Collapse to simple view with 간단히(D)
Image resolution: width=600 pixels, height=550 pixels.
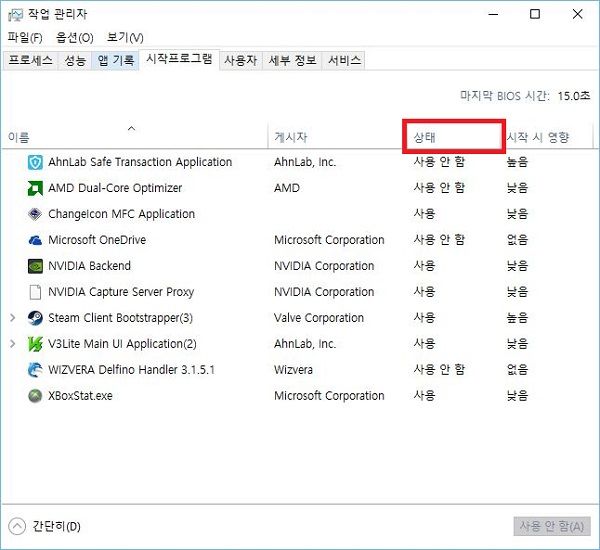(44, 527)
